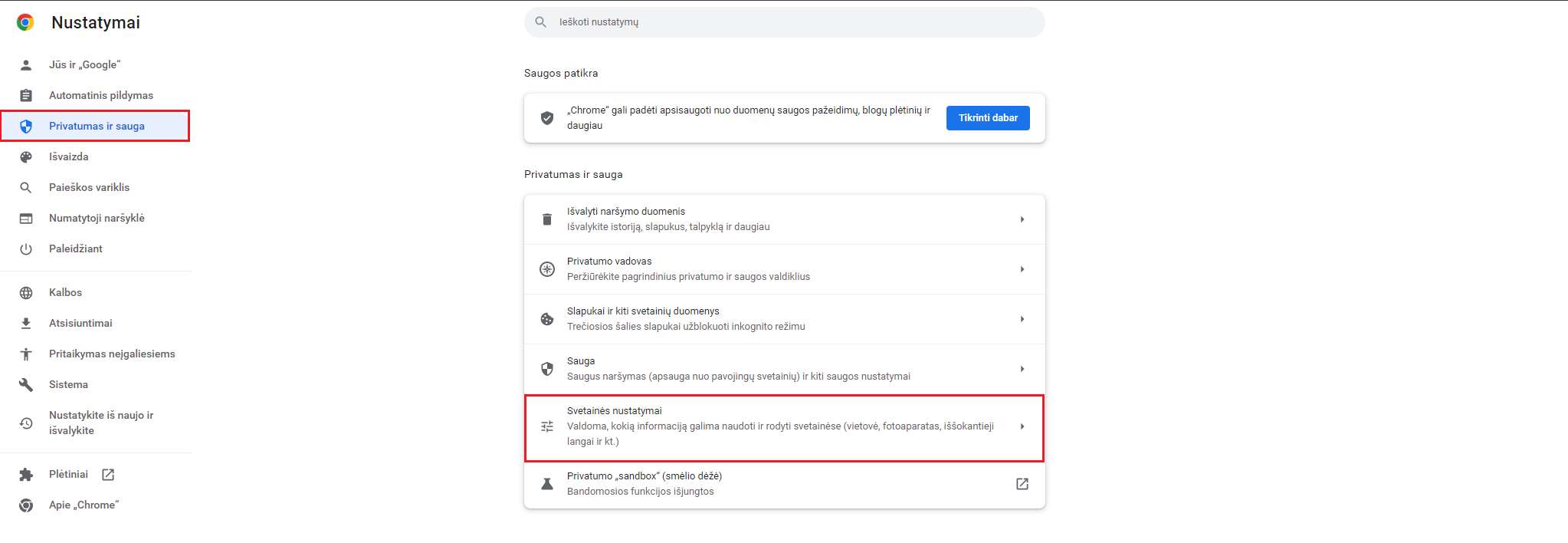Click the Tikrinti dabar button

coord(988,118)
